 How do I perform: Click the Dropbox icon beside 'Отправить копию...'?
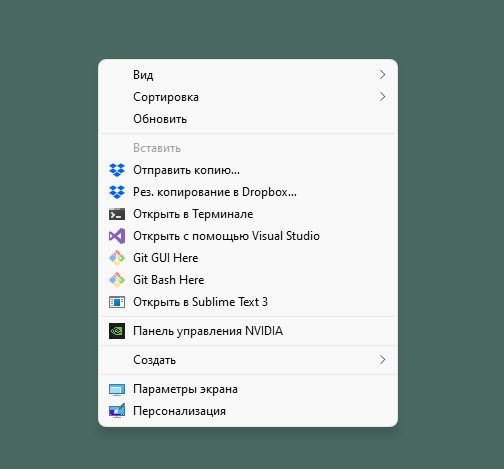(117, 170)
